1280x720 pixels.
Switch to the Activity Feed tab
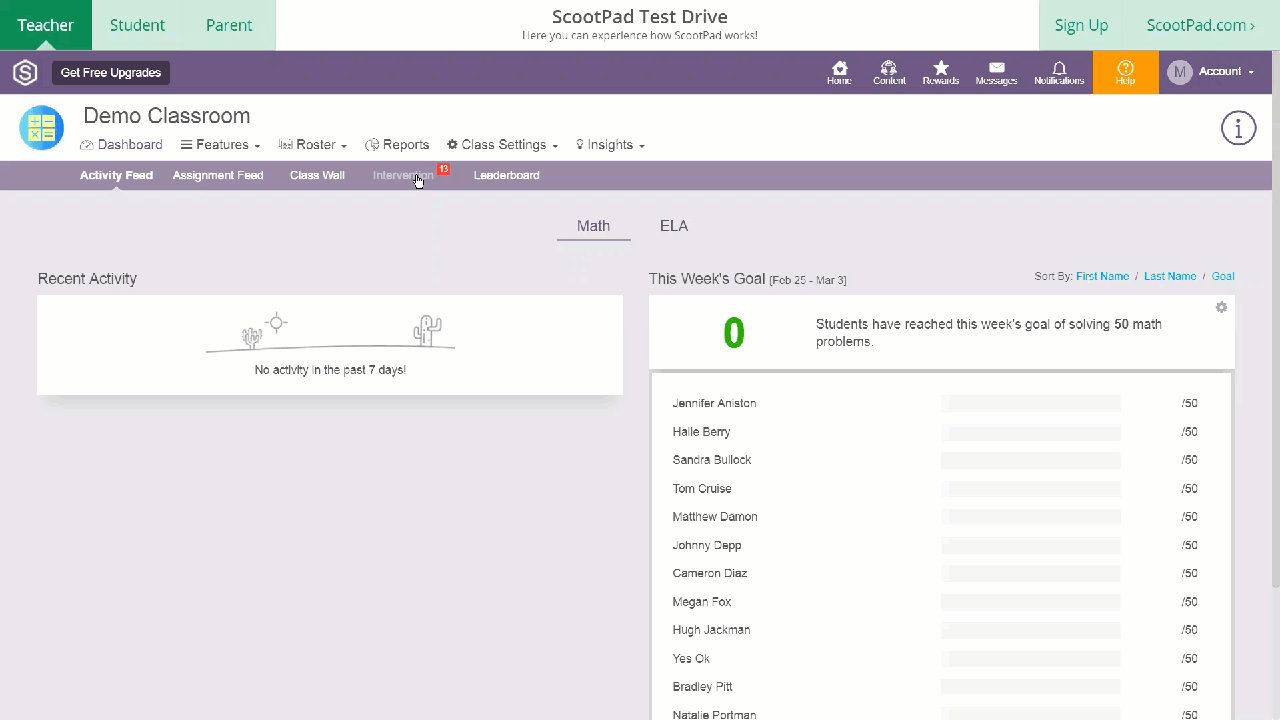click(x=116, y=175)
